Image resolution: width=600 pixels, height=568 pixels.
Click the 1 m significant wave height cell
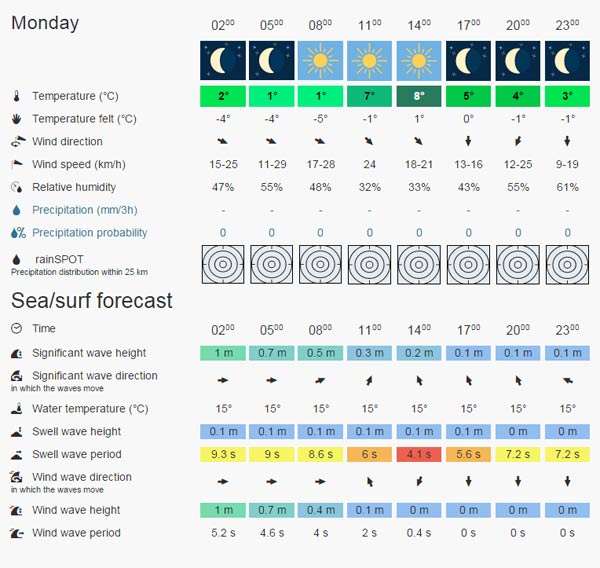(222, 353)
